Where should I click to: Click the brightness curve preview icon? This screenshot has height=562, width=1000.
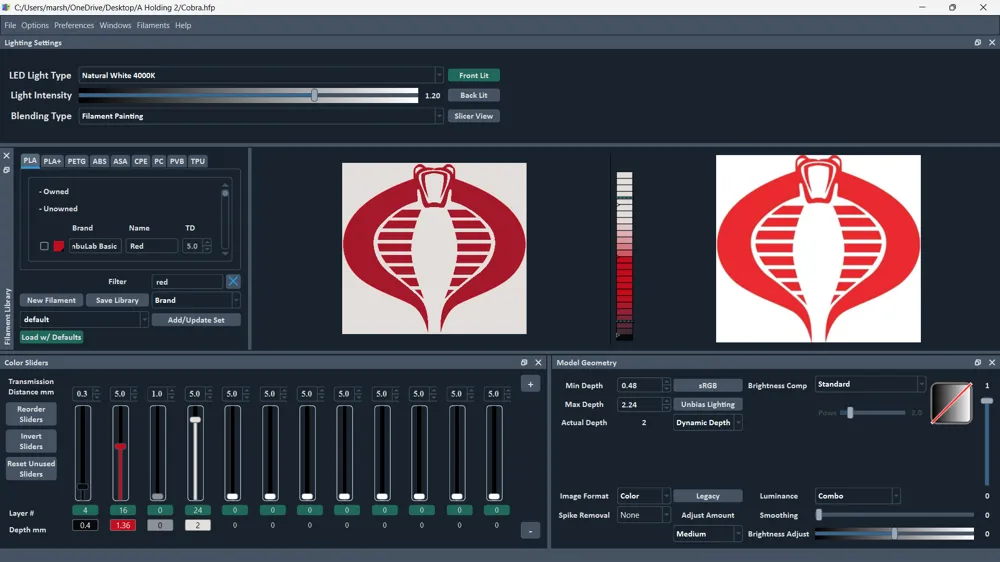(952, 403)
